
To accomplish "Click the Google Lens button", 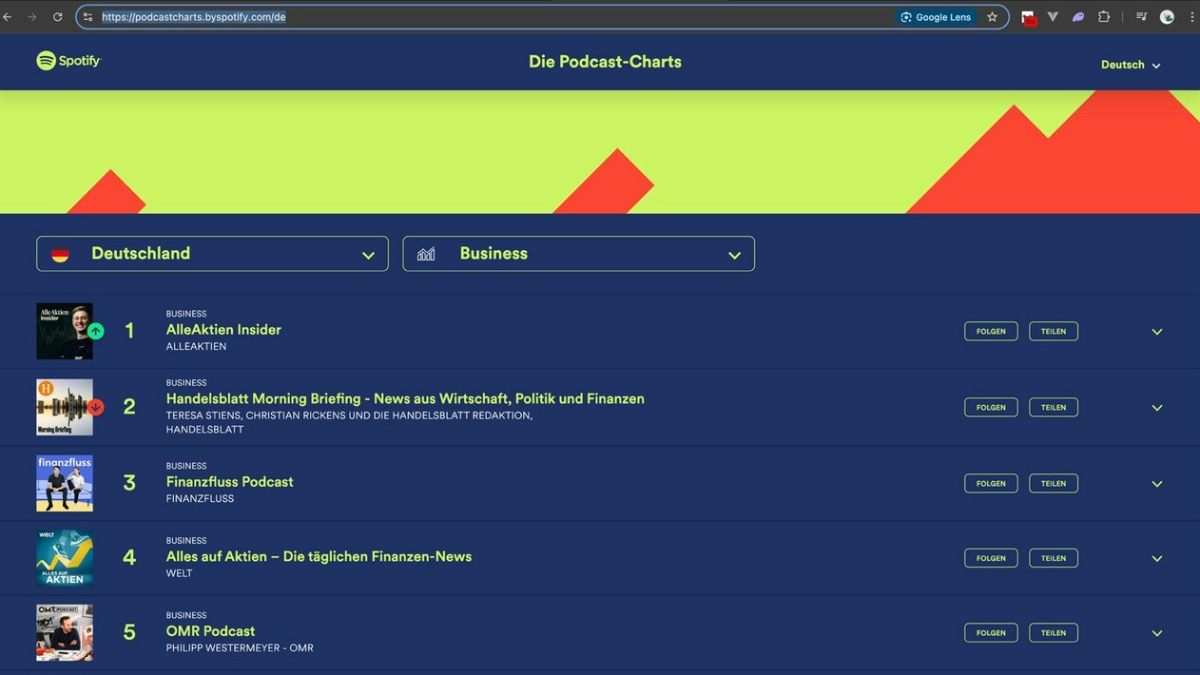I will 936,17.
